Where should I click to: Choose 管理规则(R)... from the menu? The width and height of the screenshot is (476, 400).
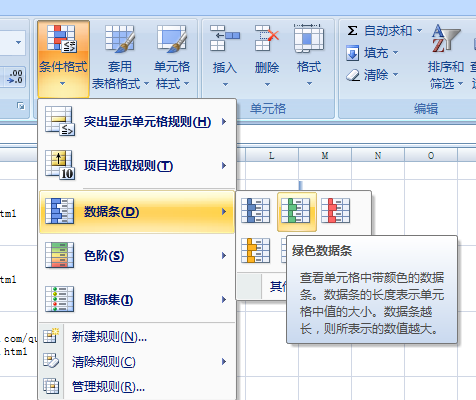pos(137,387)
